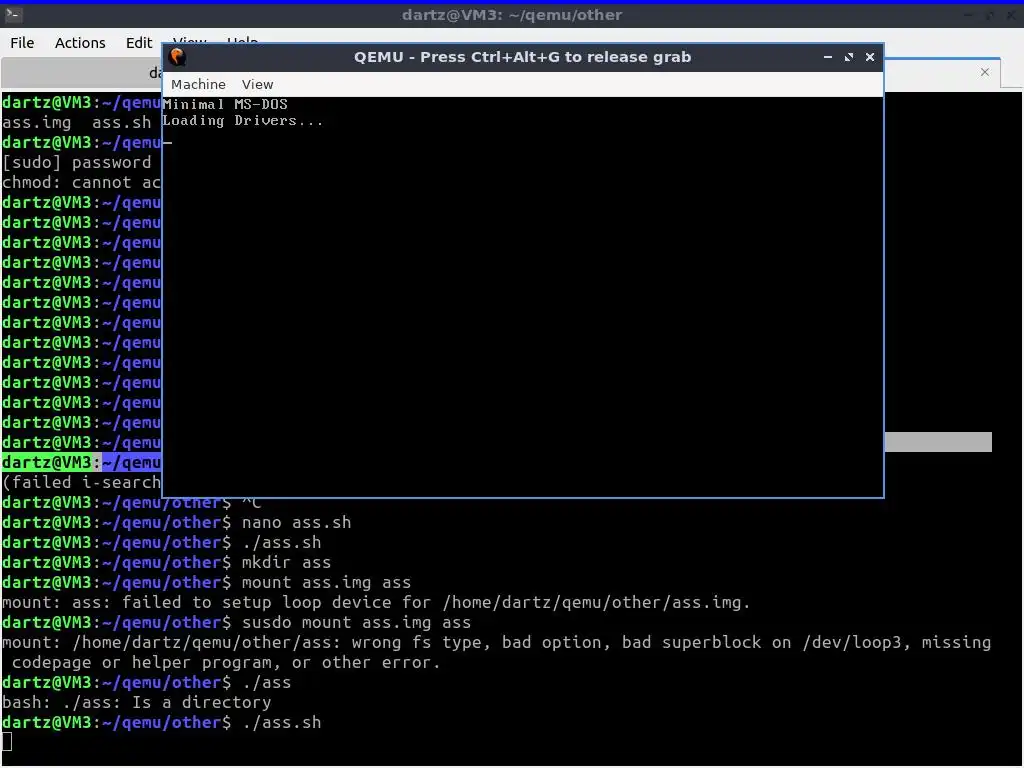
Task: Click the terminal icon in terminal title bar
Action: click(14, 14)
